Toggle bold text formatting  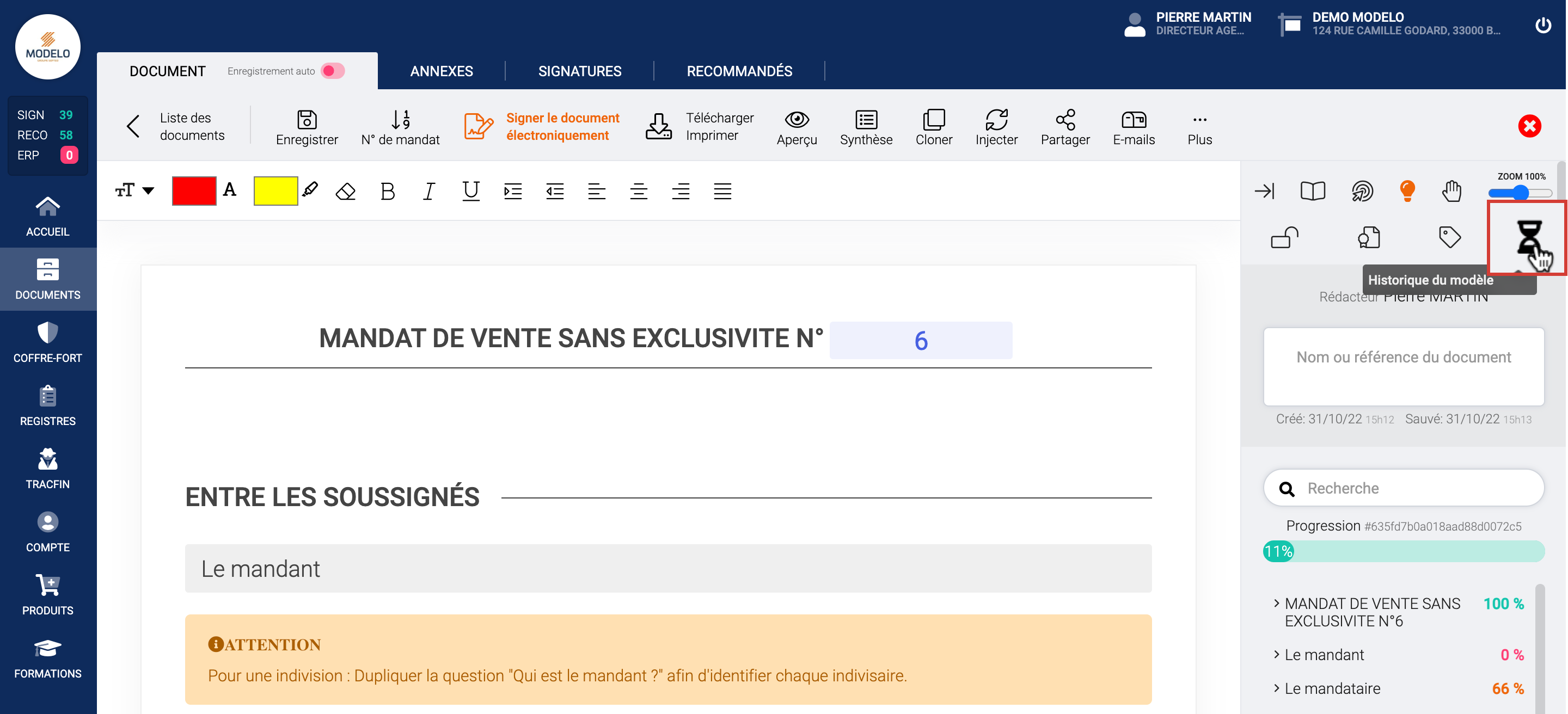click(387, 192)
